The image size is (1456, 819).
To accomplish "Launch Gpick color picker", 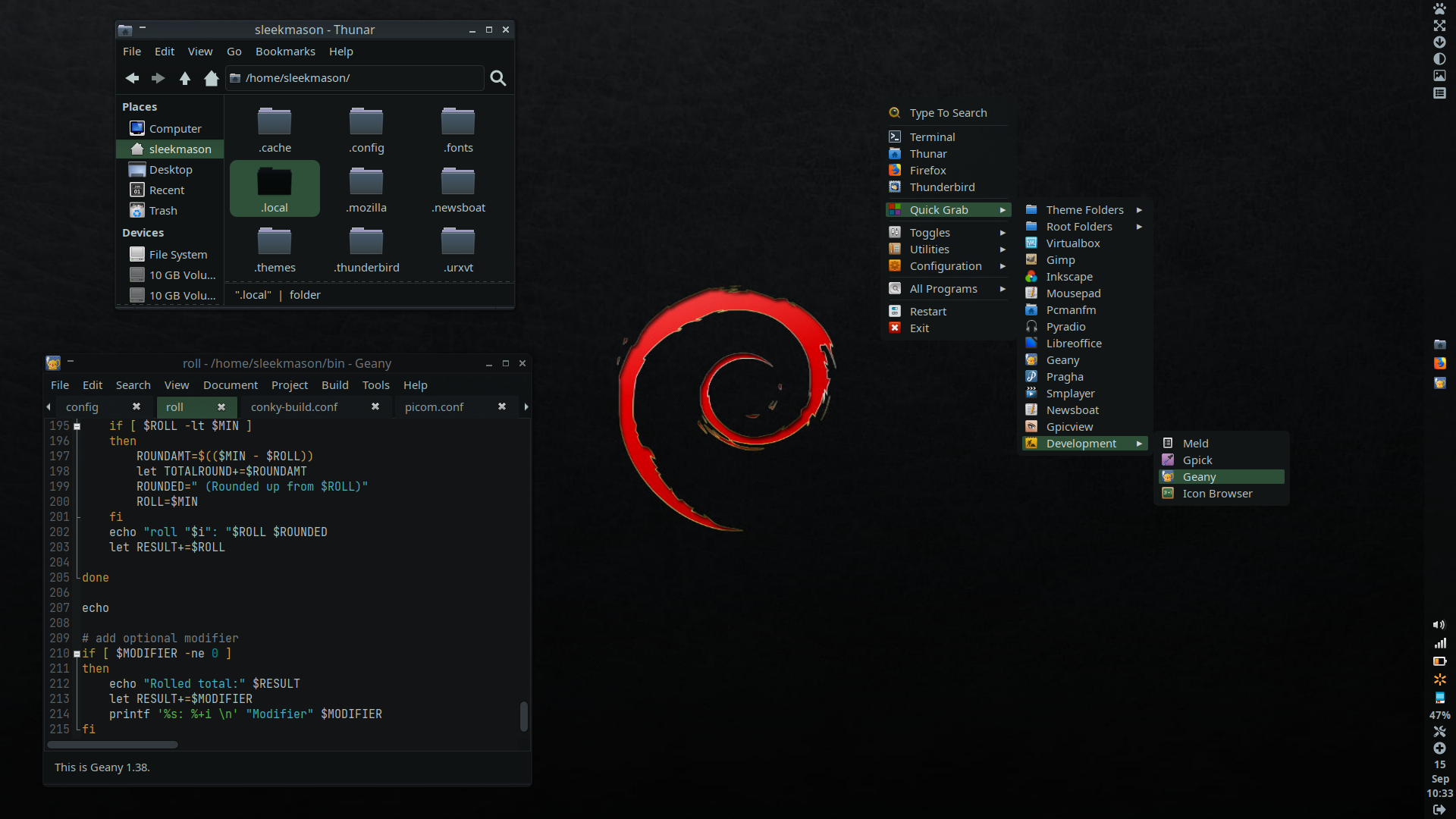I will [x=1221, y=460].
